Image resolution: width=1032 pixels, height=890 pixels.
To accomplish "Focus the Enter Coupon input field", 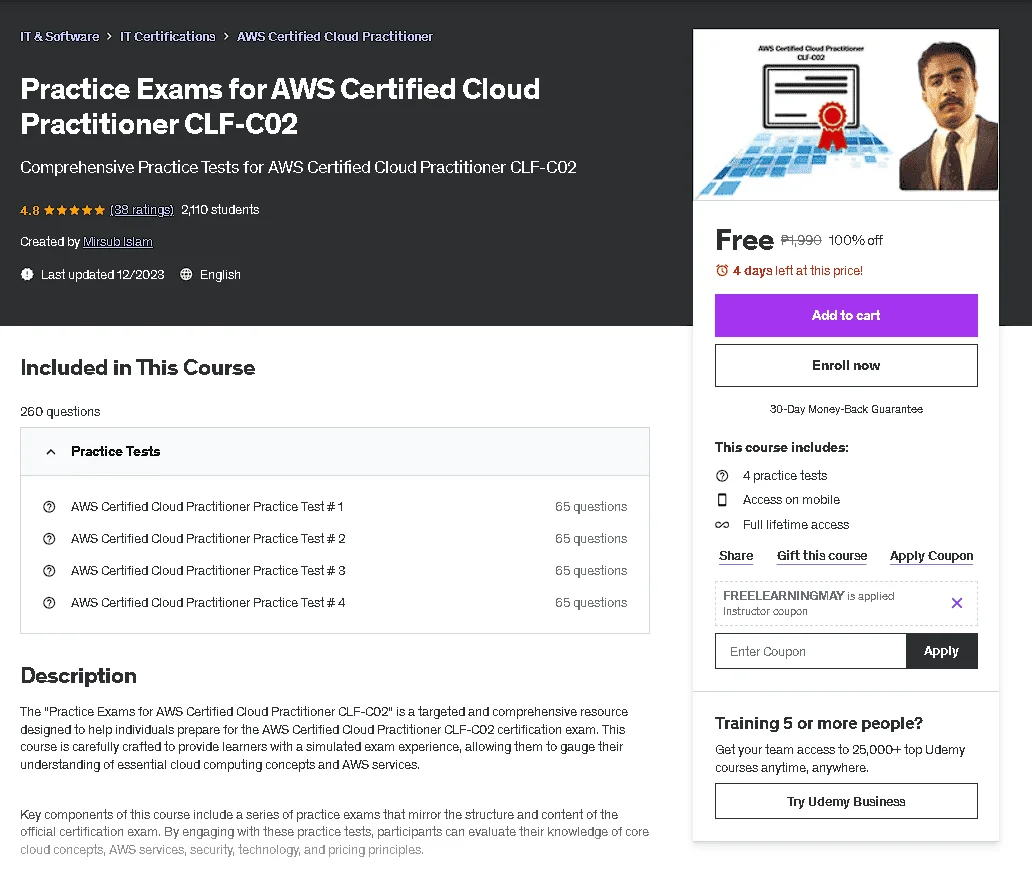I will pos(811,652).
